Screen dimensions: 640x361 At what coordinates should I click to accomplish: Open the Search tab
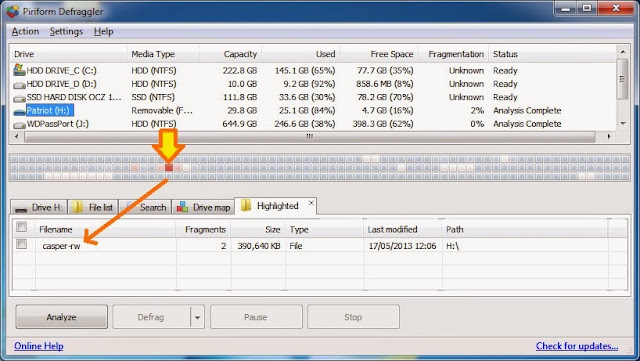click(145, 207)
